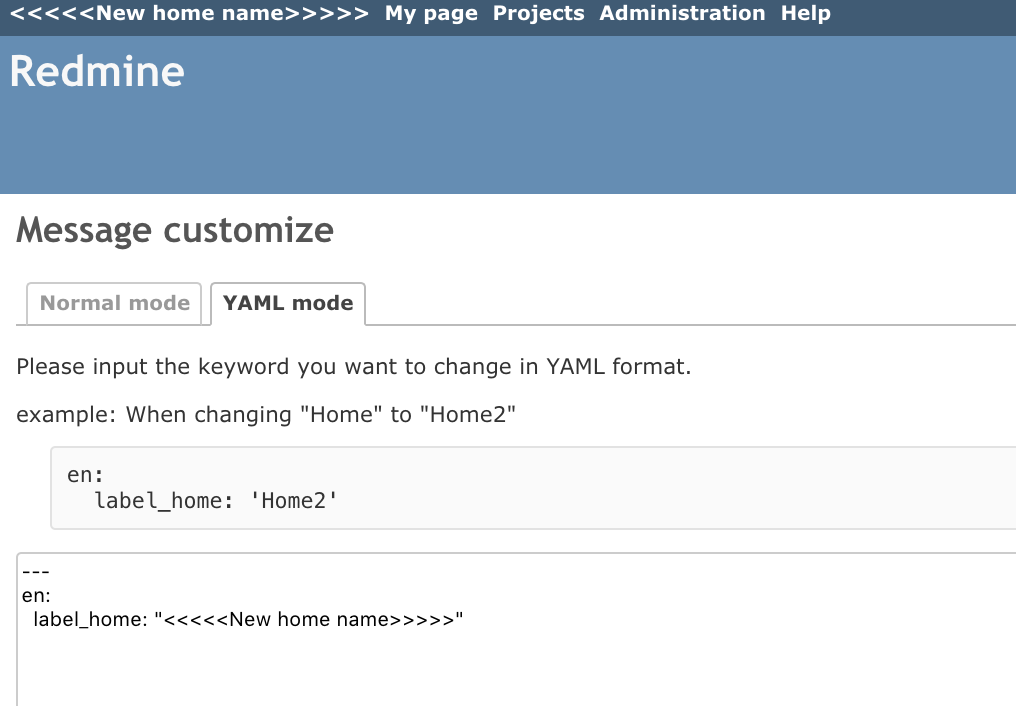This screenshot has height=706, width=1016.
Task: Select the YAML mode tab
Action: click(288, 303)
